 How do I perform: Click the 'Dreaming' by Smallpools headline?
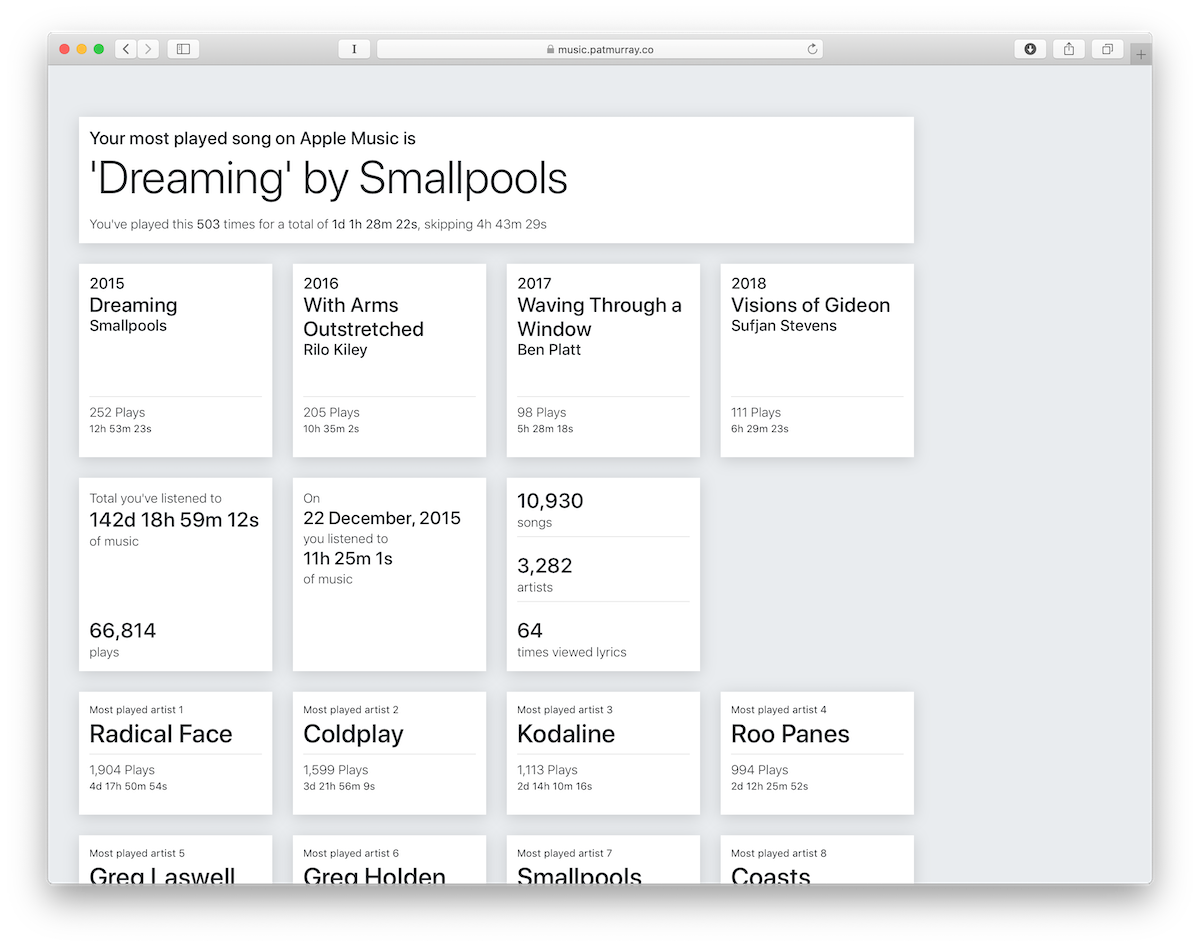327,180
